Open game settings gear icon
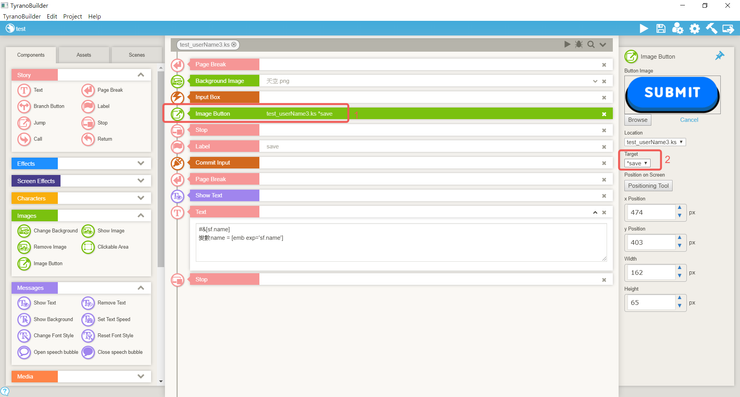This screenshot has height=397, width=740. [x=695, y=29]
